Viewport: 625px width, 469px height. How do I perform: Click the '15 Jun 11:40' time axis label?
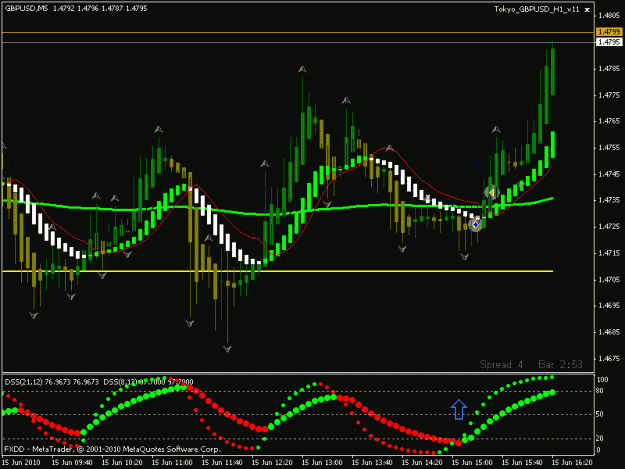222,462
